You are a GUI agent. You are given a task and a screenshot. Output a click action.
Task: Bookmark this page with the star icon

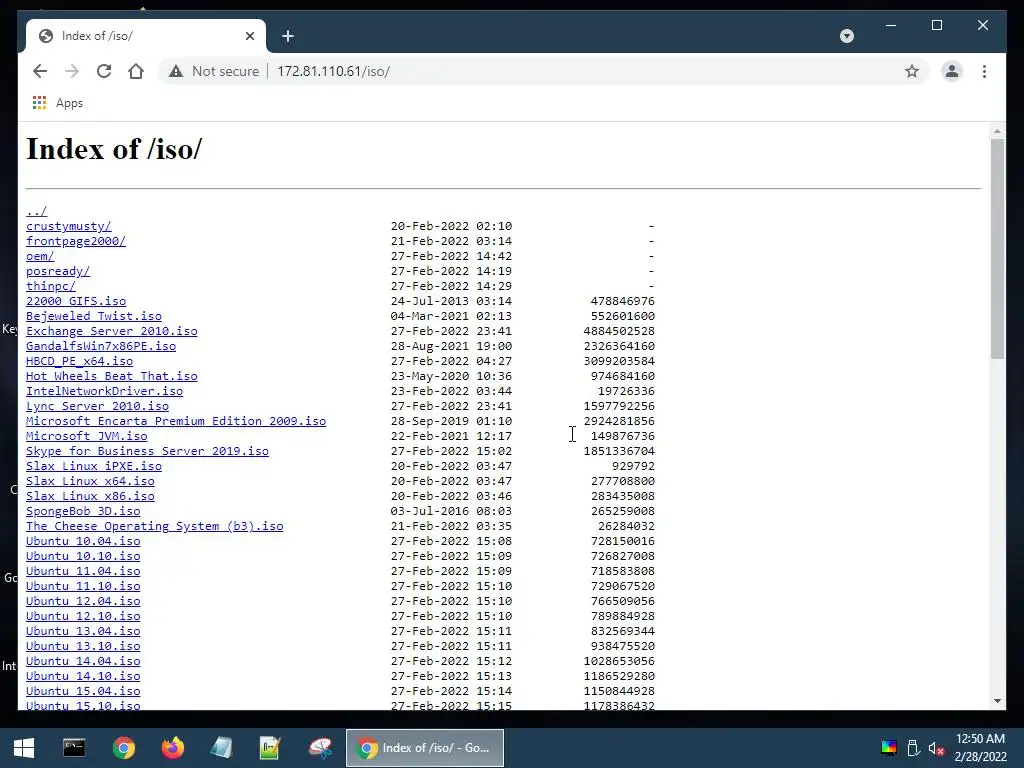[912, 71]
